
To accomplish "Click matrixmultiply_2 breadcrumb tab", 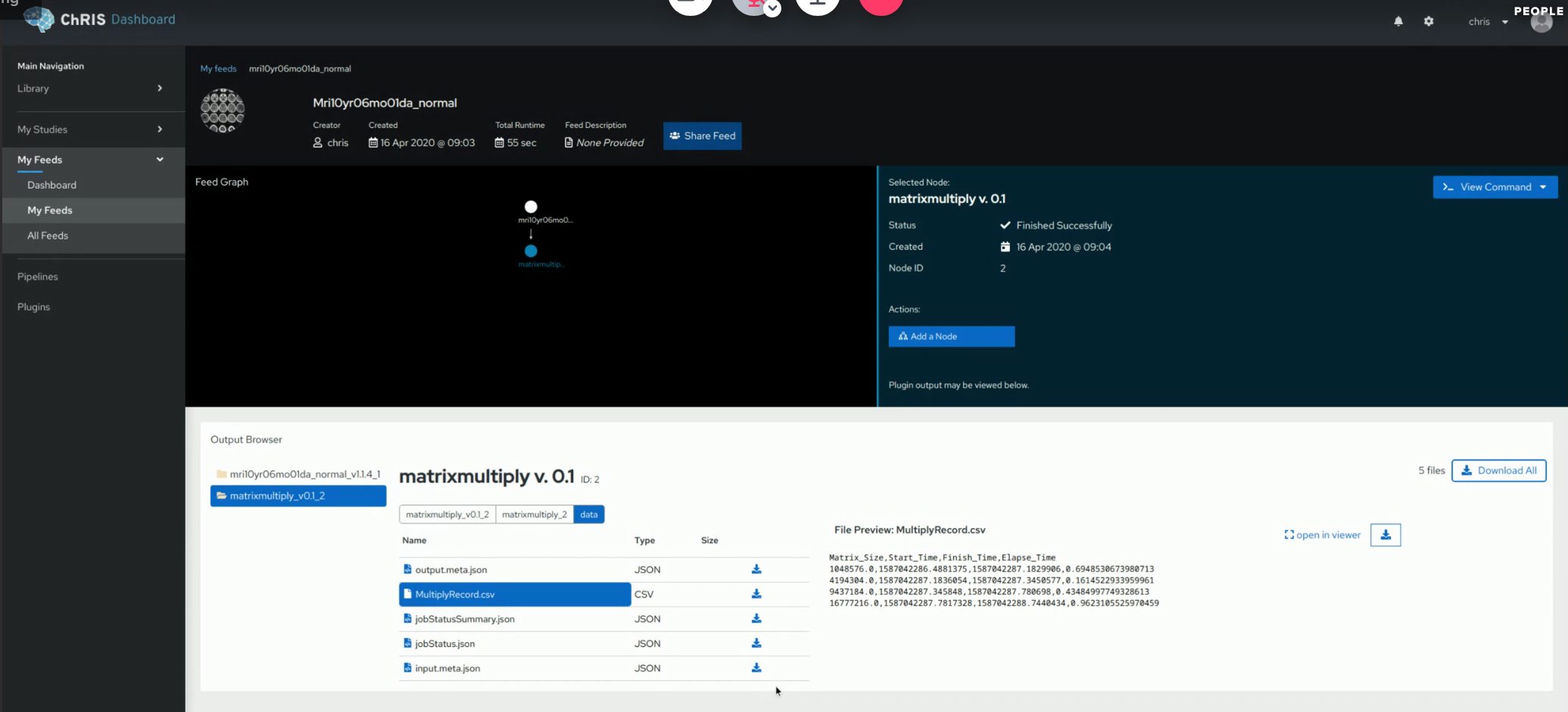I will [535, 514].
